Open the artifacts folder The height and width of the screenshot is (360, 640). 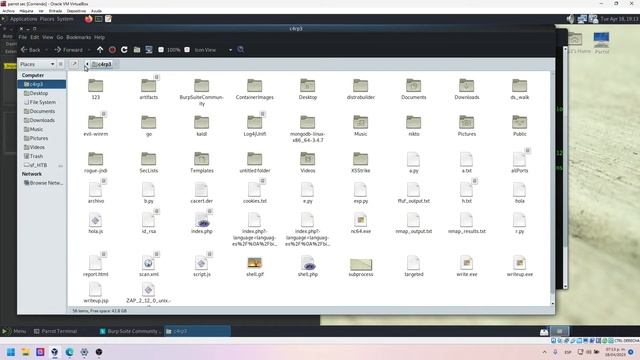coord(149,89)
